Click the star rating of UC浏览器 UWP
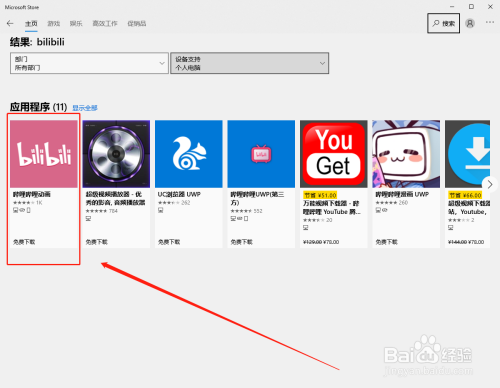Viewport: 500px width, 388px height. (169, 203)
